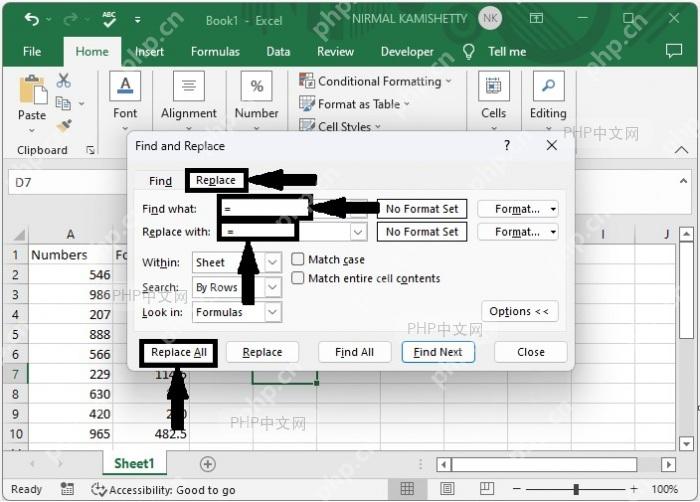Run the ABC spelling check icon
This screenshot has height=502, width=700.
(108, 19)
